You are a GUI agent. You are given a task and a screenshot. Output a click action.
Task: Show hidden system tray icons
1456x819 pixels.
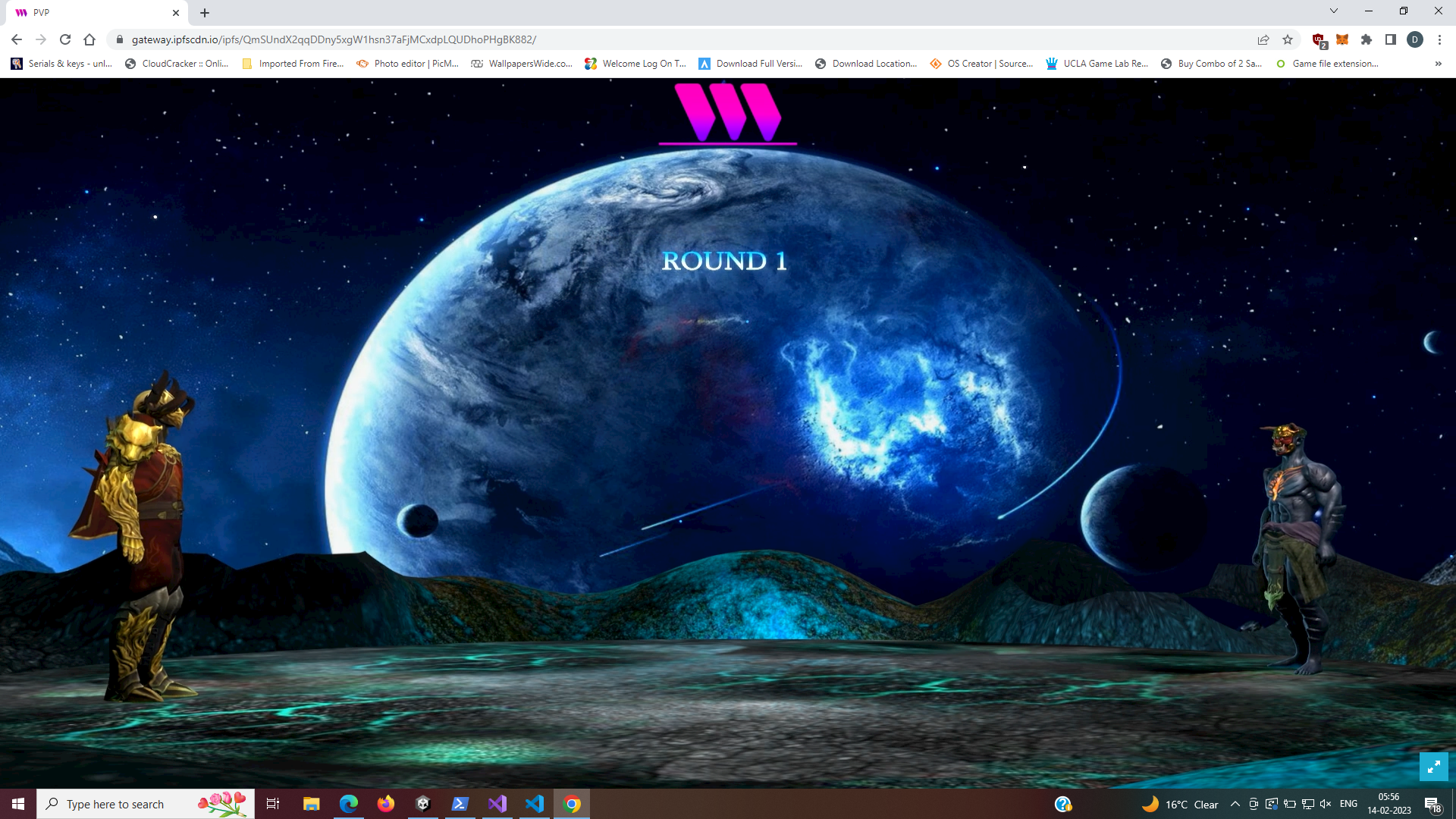1235,804
